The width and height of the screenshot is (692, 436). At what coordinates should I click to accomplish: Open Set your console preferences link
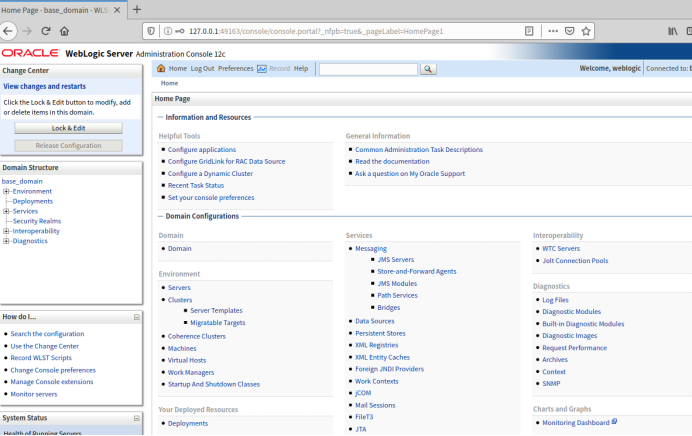[211, 198]
